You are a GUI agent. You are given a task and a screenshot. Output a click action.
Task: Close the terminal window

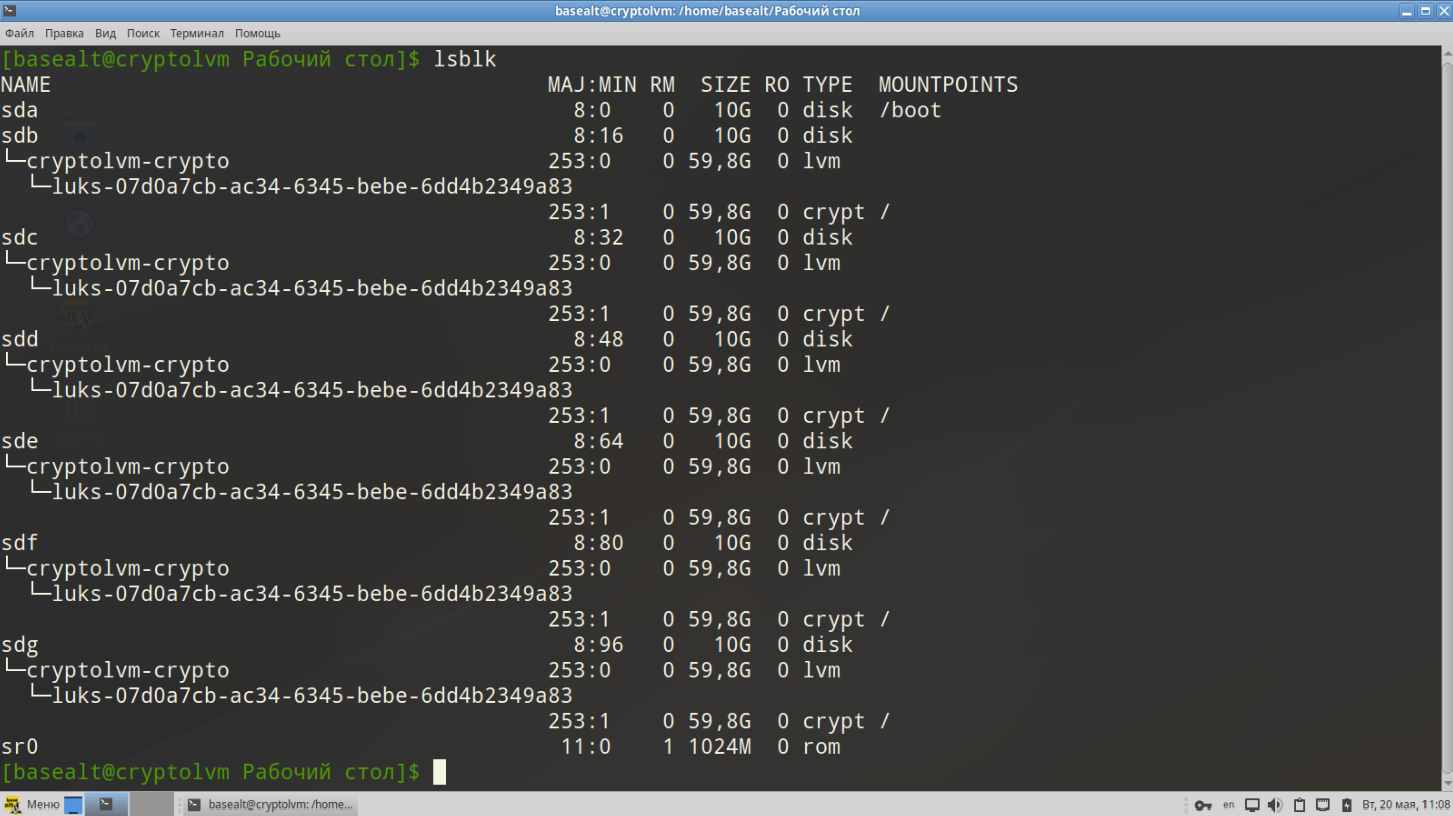point(1442,11)
